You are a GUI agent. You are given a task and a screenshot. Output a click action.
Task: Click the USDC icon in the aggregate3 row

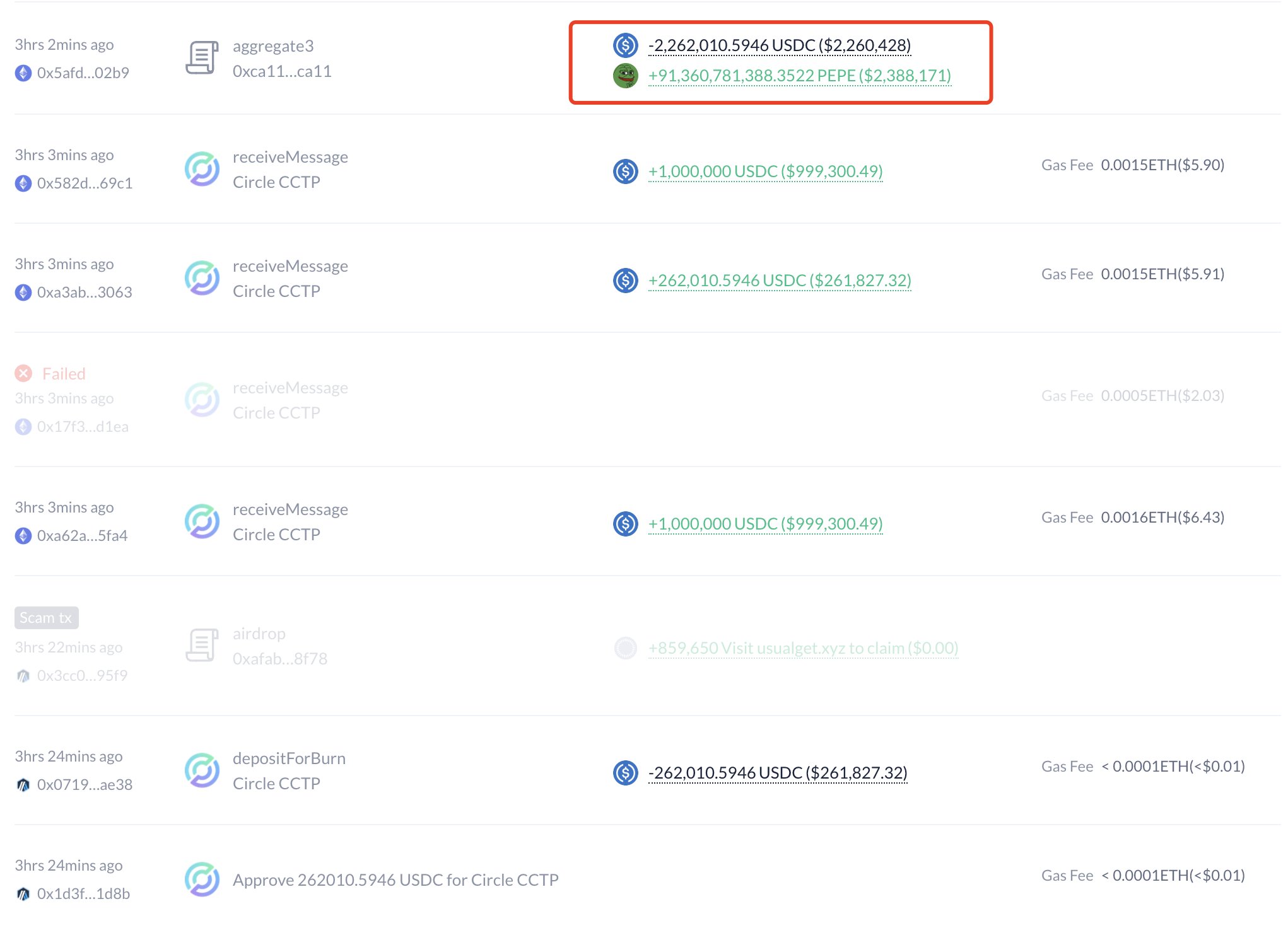pyautogui.click(x=625, y=45)
